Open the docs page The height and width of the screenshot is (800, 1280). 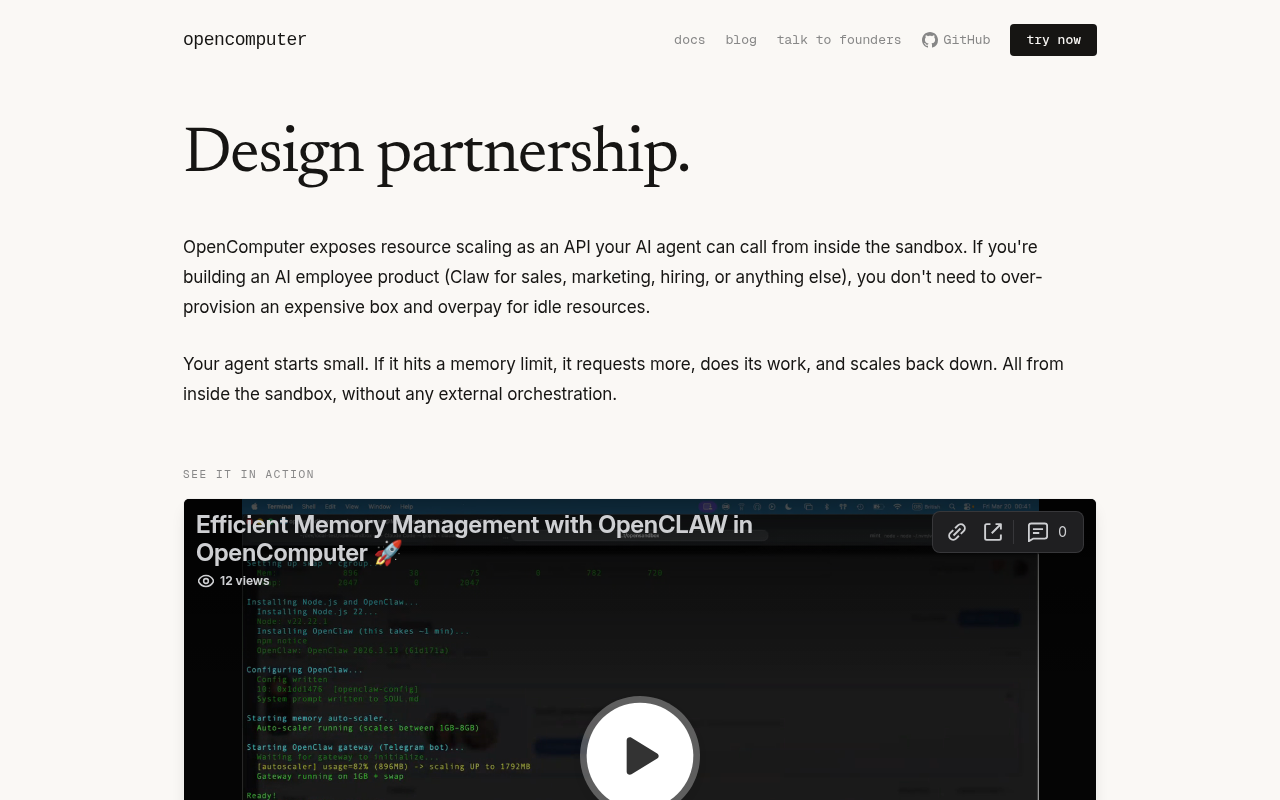coord(689,40)
